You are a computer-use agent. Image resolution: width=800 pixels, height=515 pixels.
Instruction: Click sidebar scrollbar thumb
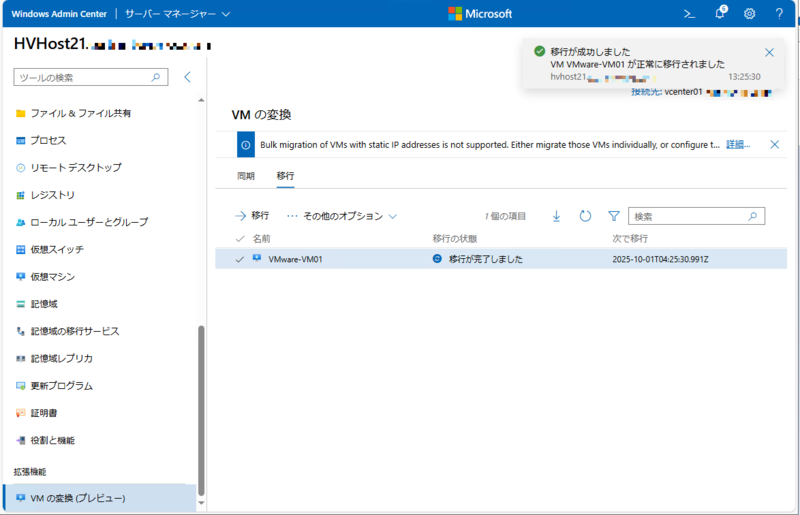tap(201, 410)
